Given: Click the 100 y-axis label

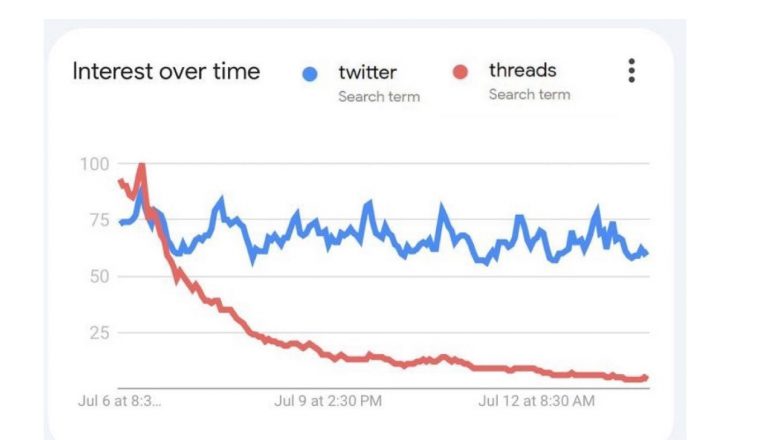Looking at the screenshot, I should (94, 164).
